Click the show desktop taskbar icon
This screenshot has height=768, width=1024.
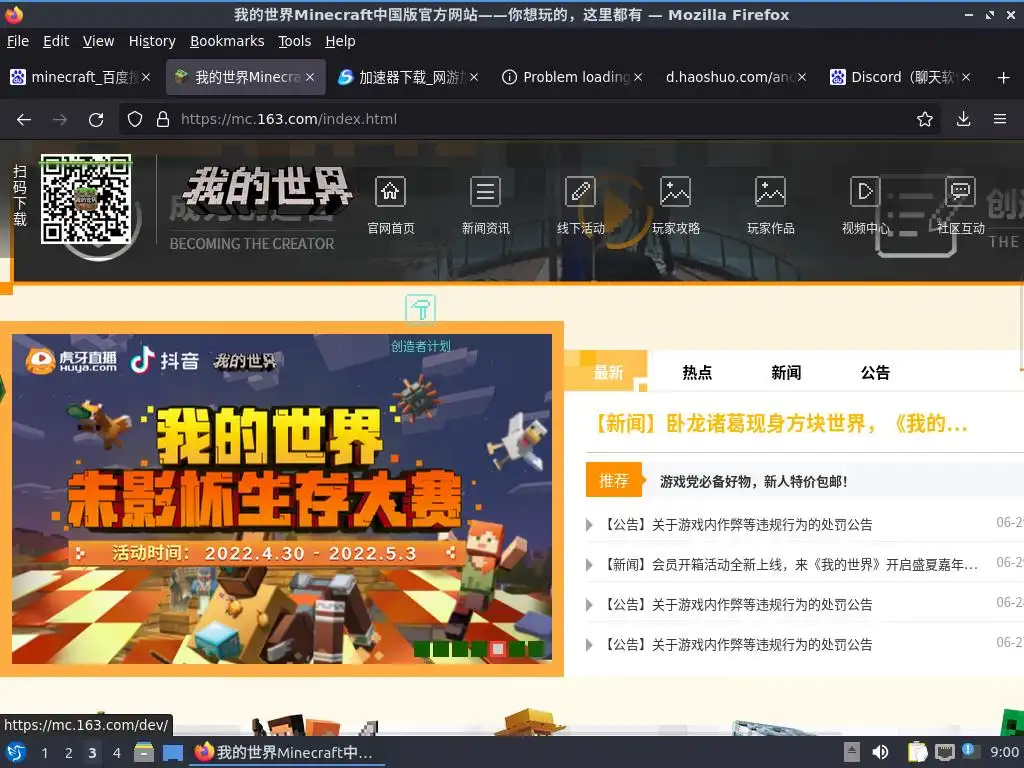[172, 752]
